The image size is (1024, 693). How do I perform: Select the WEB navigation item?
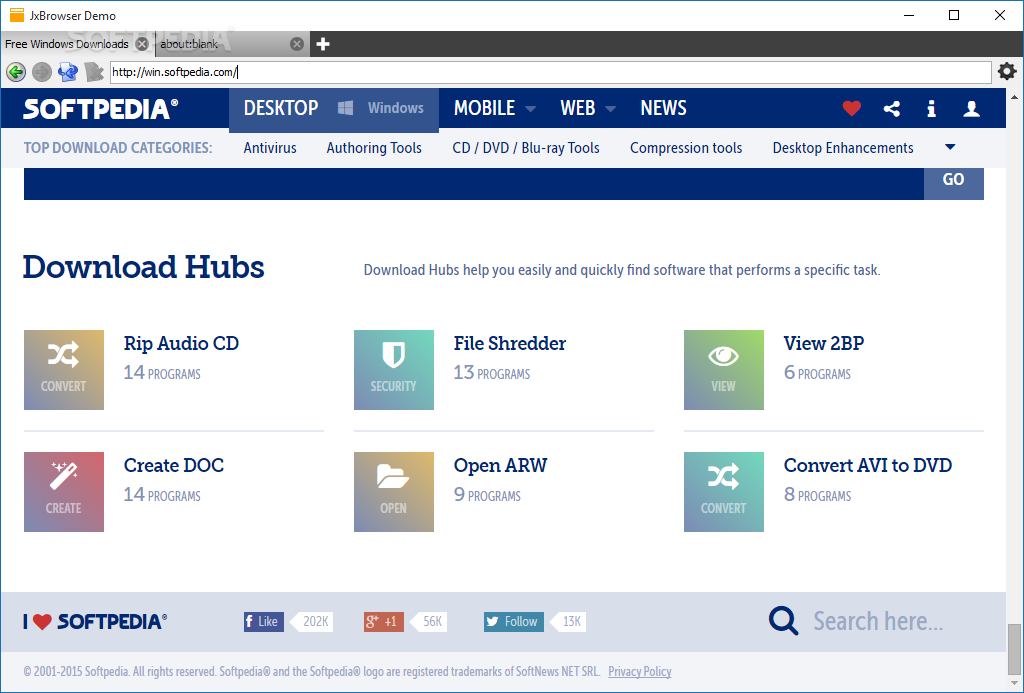(578, 108)
